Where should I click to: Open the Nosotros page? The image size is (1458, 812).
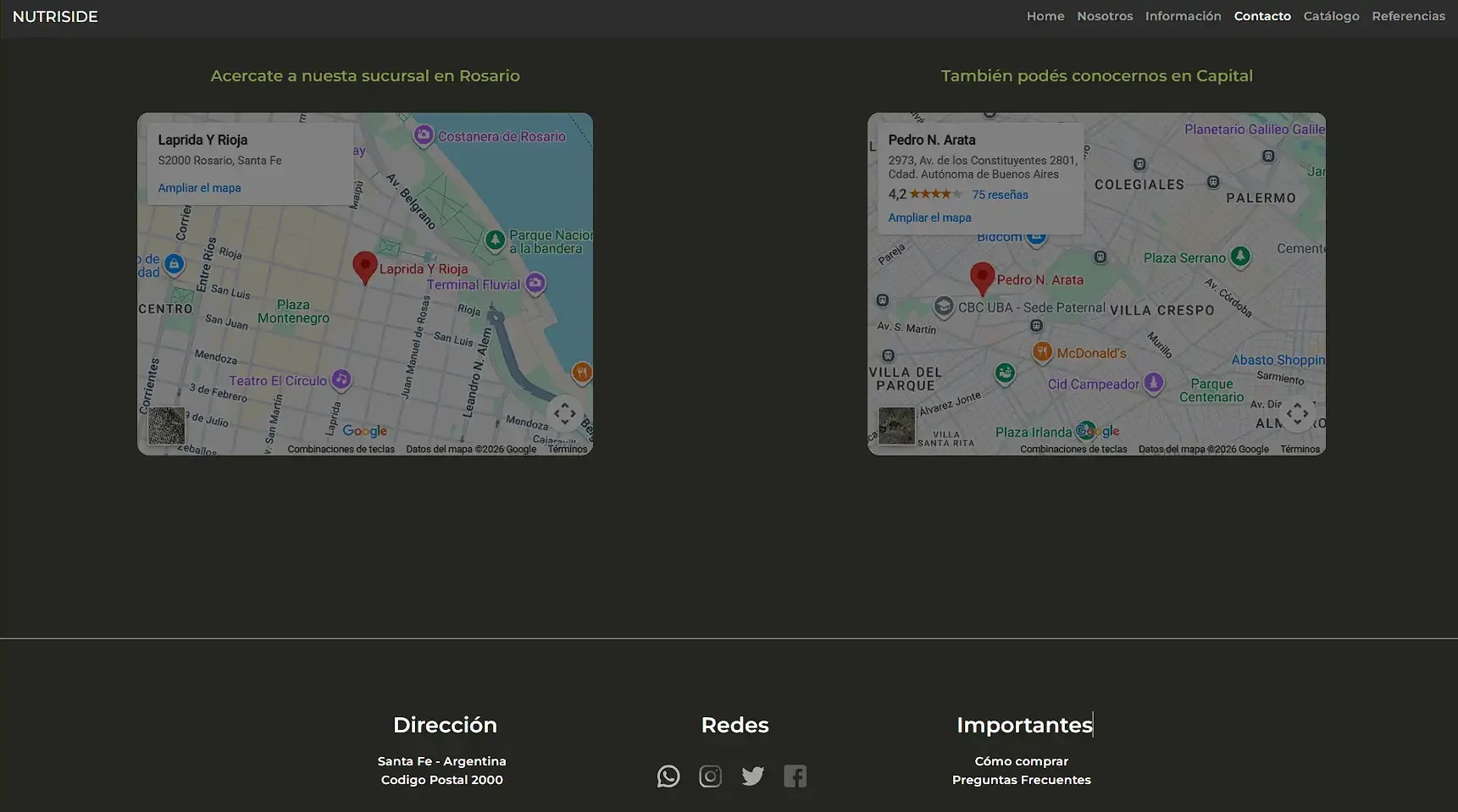(x=1105, y=16)
